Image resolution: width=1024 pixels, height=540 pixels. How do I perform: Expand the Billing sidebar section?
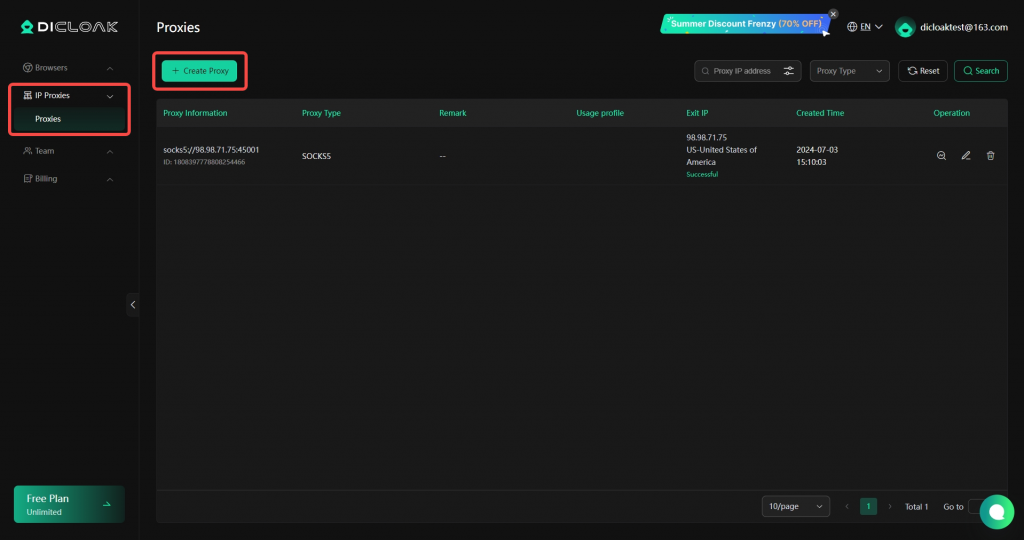[68, 178]
